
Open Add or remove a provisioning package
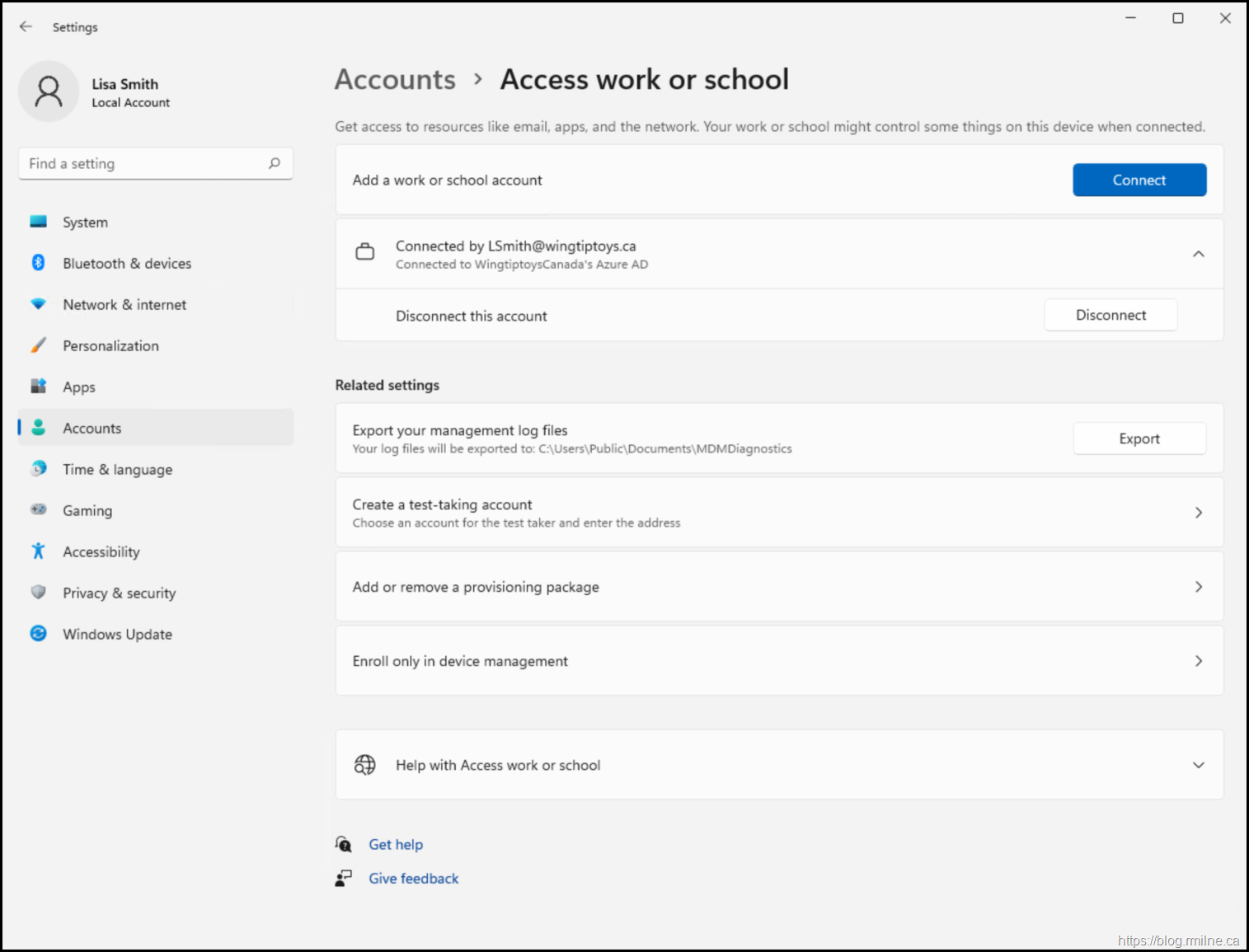[x=778, y=587]
